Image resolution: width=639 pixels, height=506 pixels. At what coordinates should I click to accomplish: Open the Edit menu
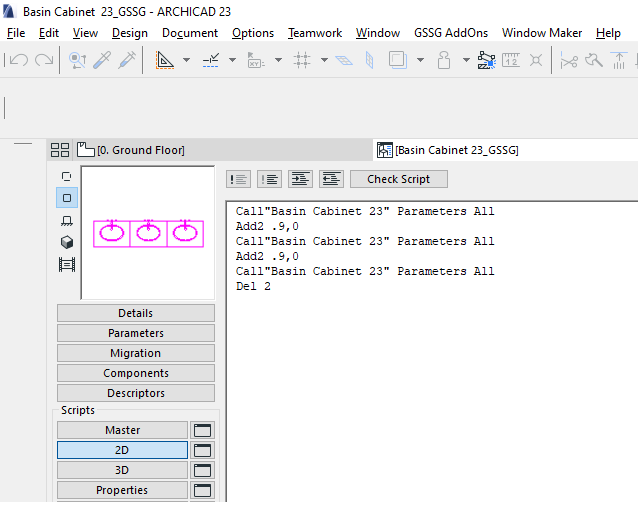tap(49, 33)
